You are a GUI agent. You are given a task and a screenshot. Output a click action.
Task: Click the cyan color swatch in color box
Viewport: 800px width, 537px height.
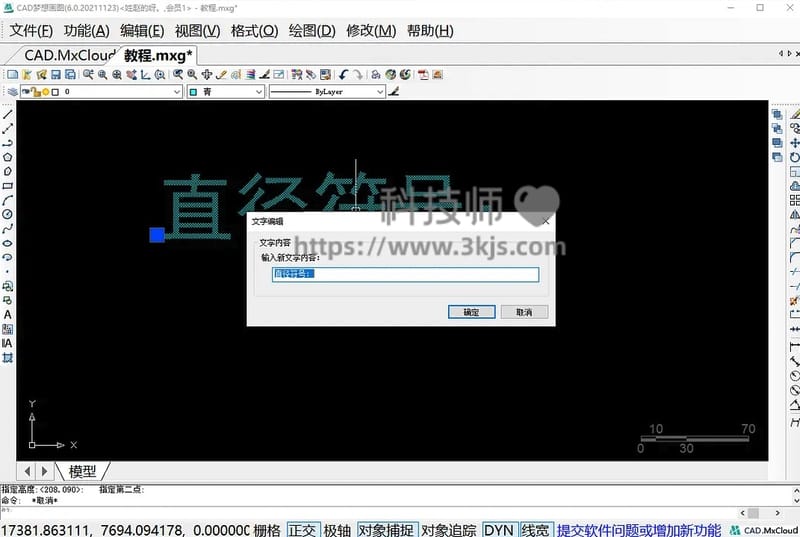[x=193, y=92]
